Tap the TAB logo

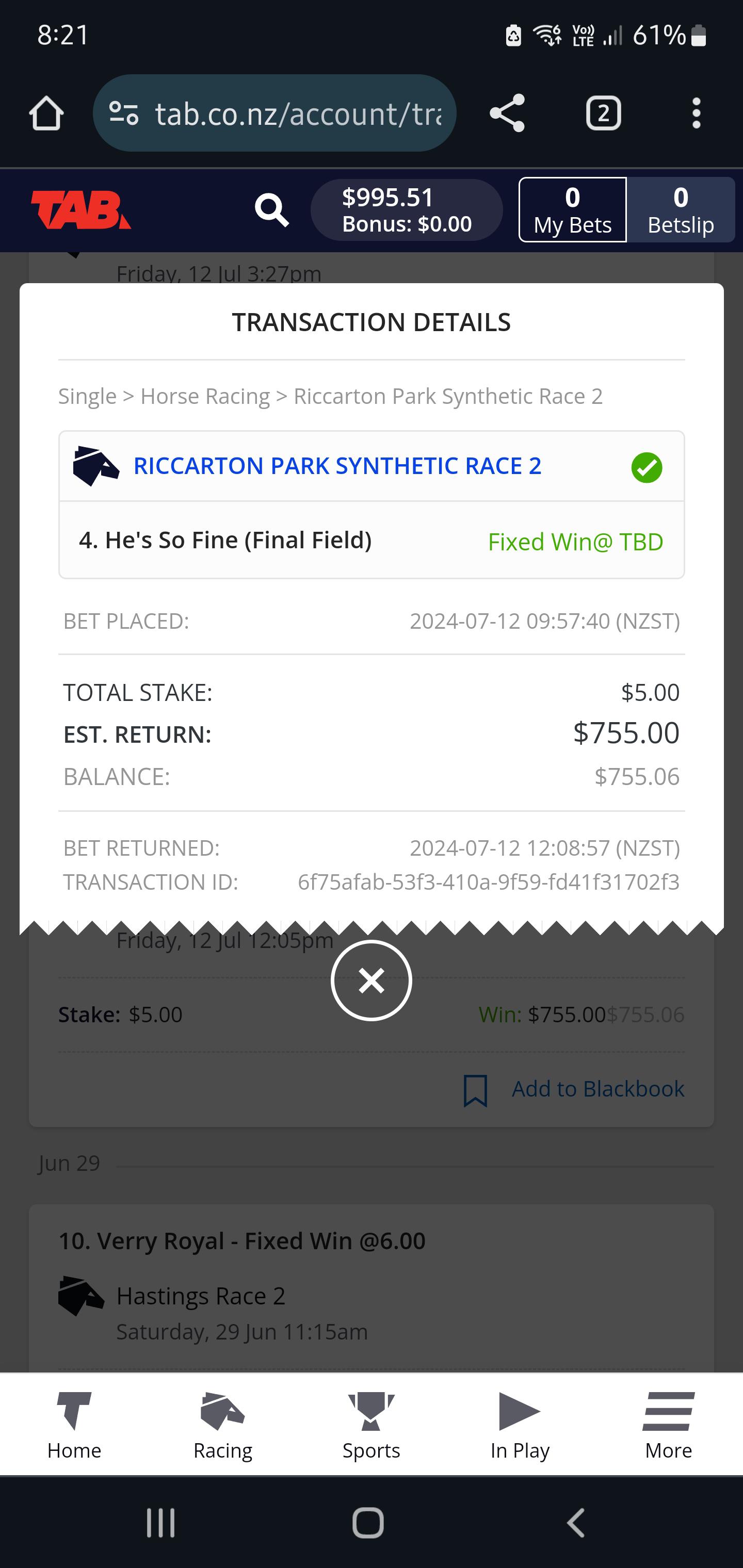(x=81, y=210)
